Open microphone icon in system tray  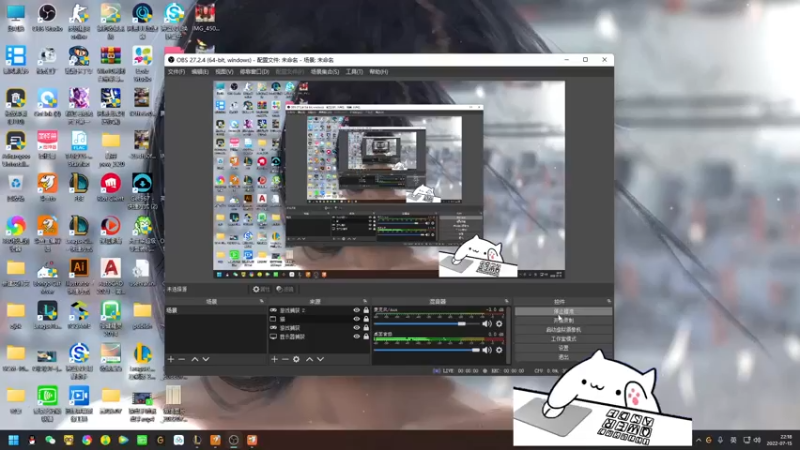720,440
